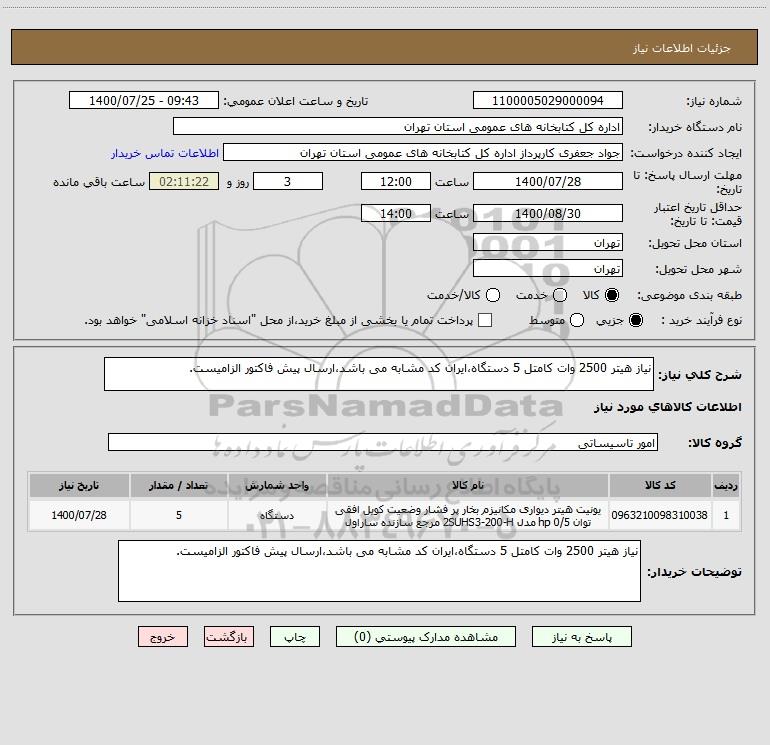Click the گروه کالا field امور تاسیساتی

pos(383,442)
